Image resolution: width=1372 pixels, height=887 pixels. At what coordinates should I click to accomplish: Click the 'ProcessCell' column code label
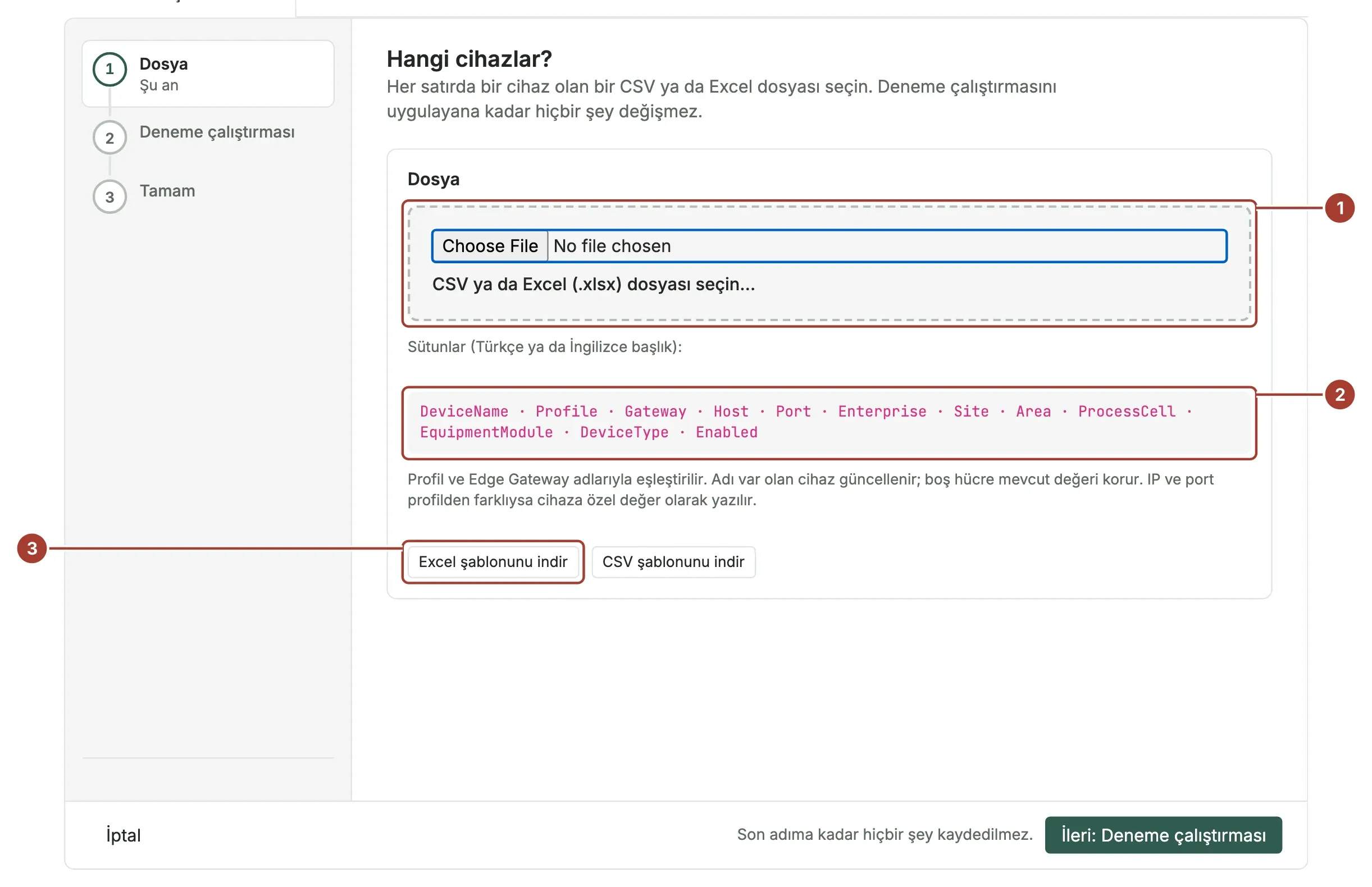[1126, 412]
